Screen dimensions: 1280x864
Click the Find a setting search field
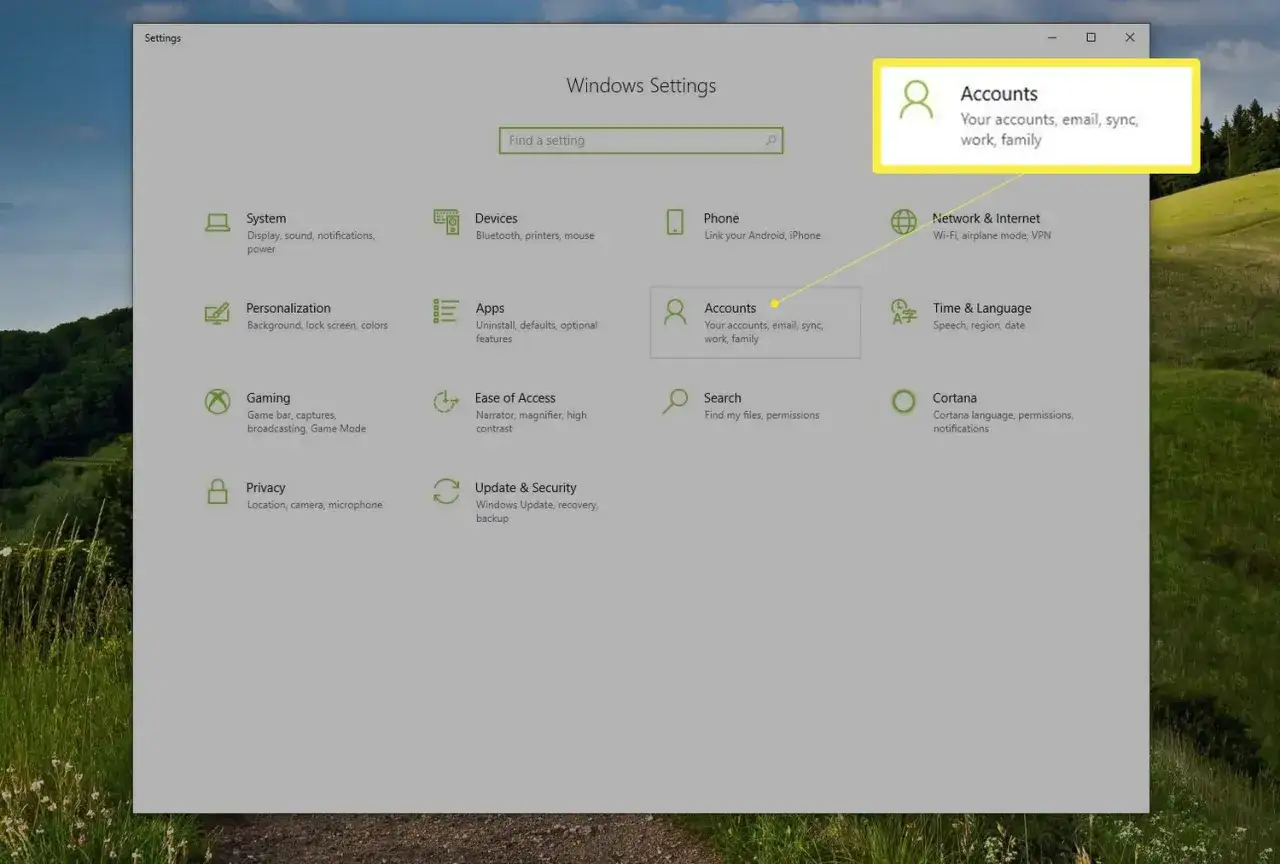point(641,141)
